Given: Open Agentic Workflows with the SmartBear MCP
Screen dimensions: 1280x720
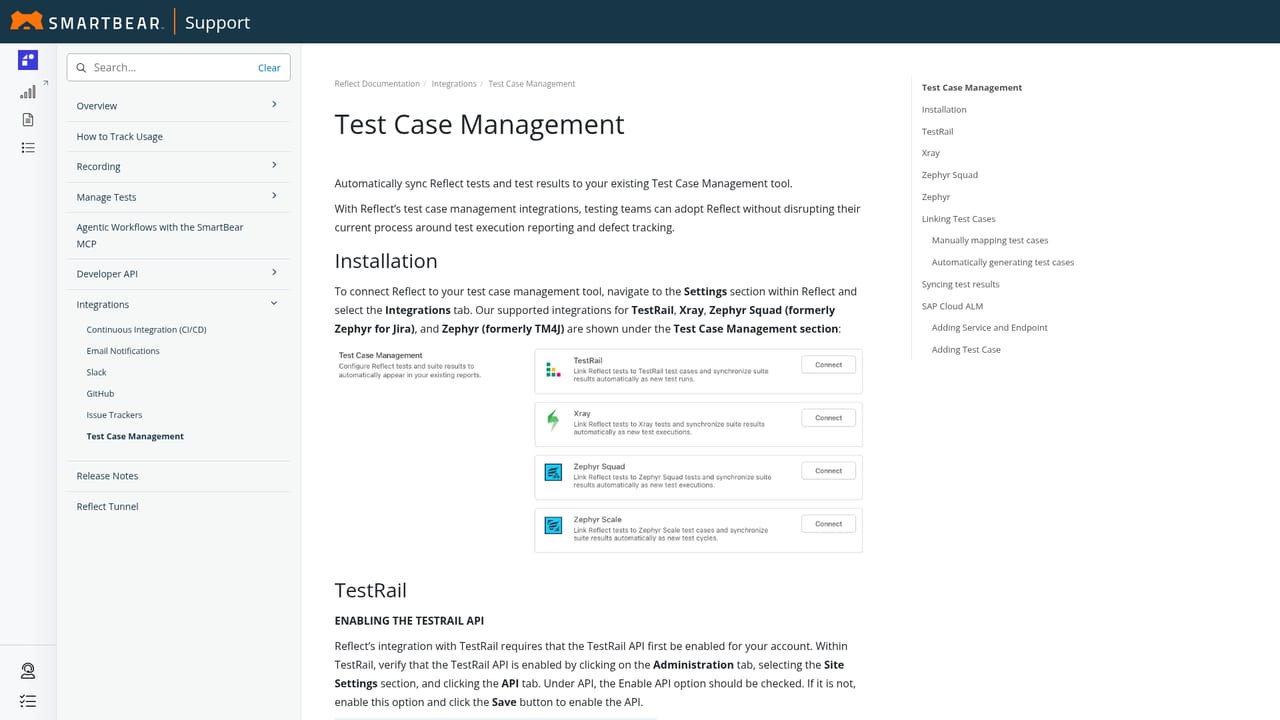Looking at the screenshot, I should (160, 235).
